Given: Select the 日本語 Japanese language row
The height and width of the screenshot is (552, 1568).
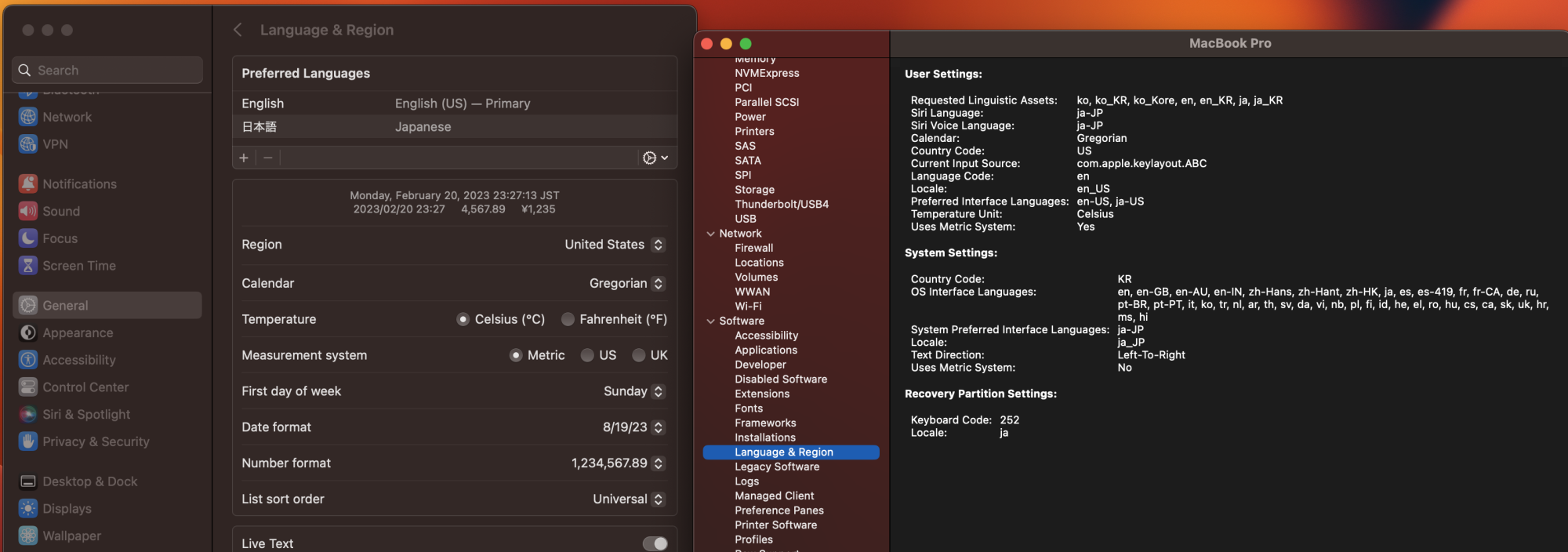Looking at the screenshot, I should point(455,127).
